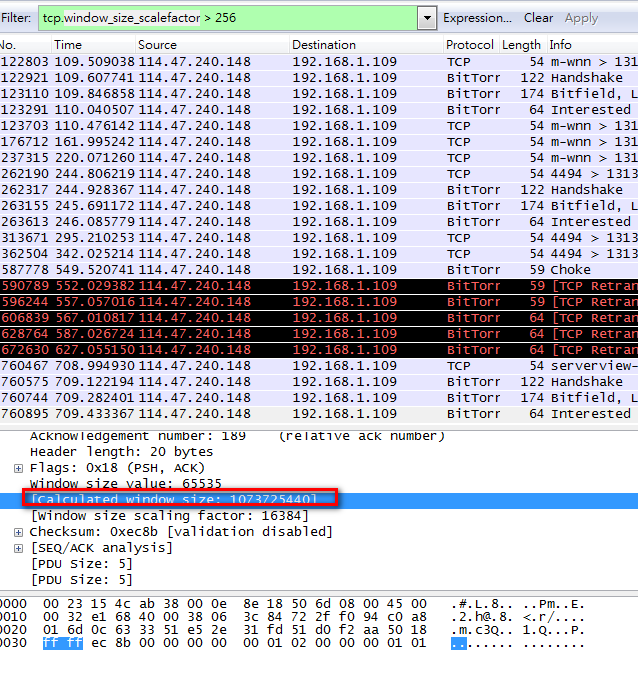Viewport: 638px width, 678px height.
Task: Select packet 760744 Bitfield row
Action: pos(319,398)
